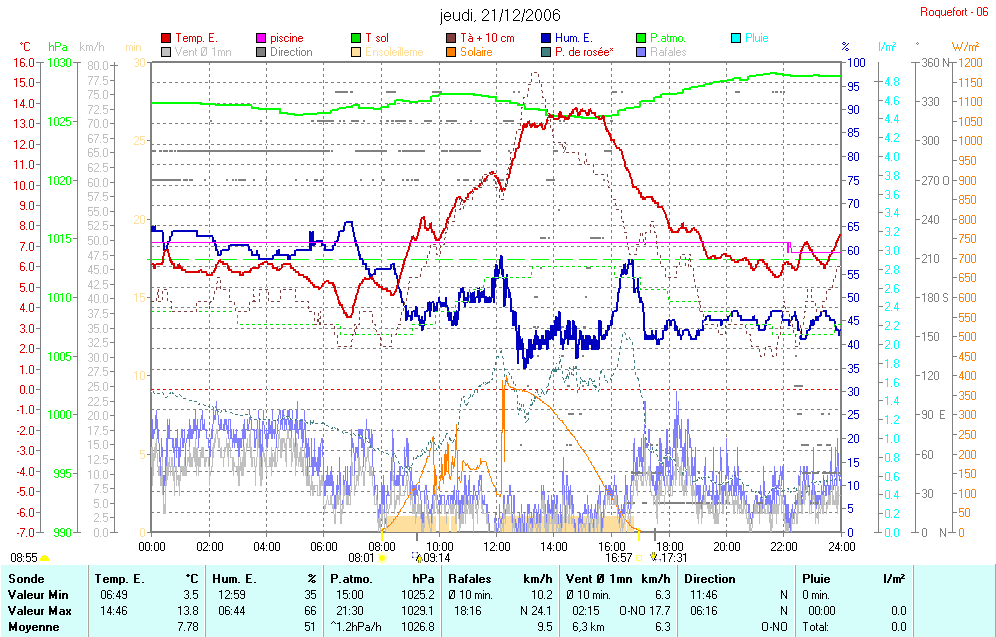This screenshot has height=637, width=996.
Task: Click the pressure trend ^1.2hPa/h
Action: (356, 627)
